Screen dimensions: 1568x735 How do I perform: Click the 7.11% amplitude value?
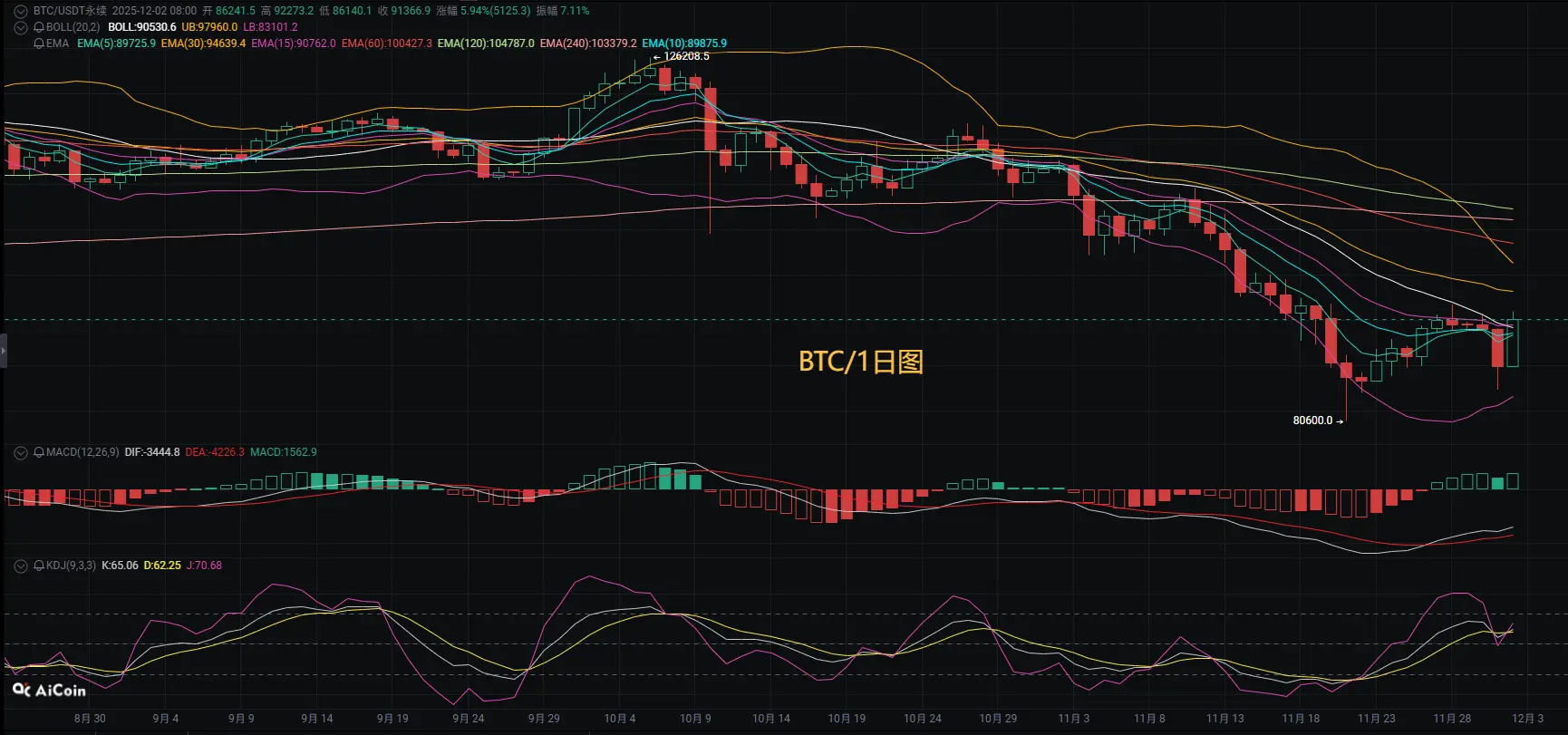pos(575,11)
